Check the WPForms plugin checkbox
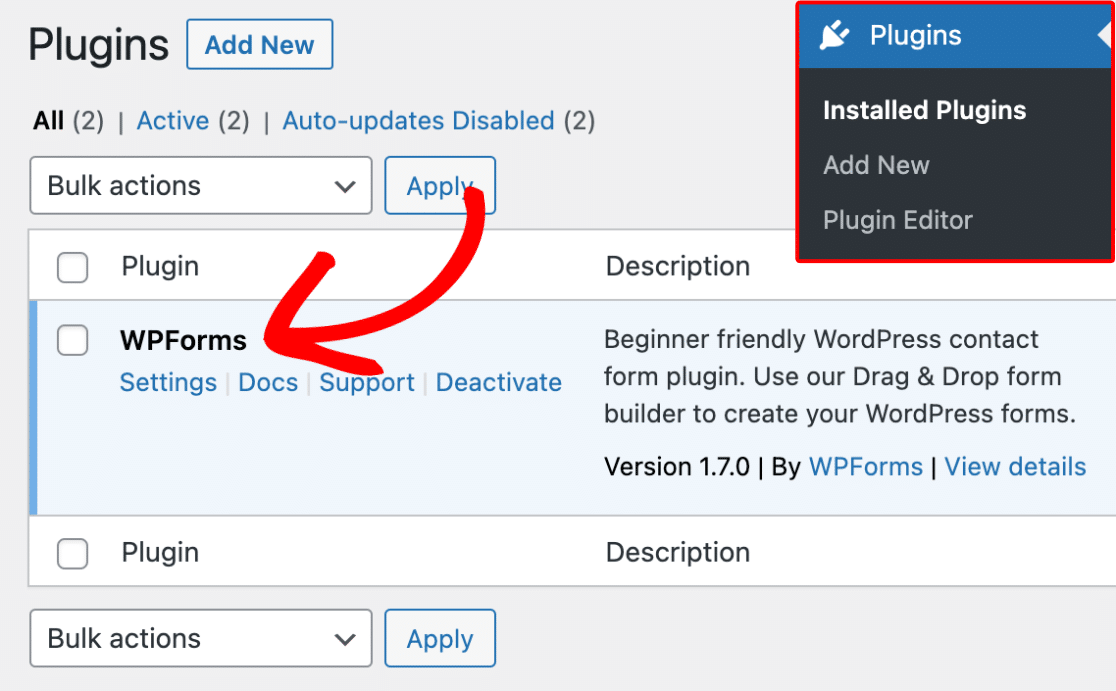This screenshot has width=1116, height=691. (x=73, y=340)
